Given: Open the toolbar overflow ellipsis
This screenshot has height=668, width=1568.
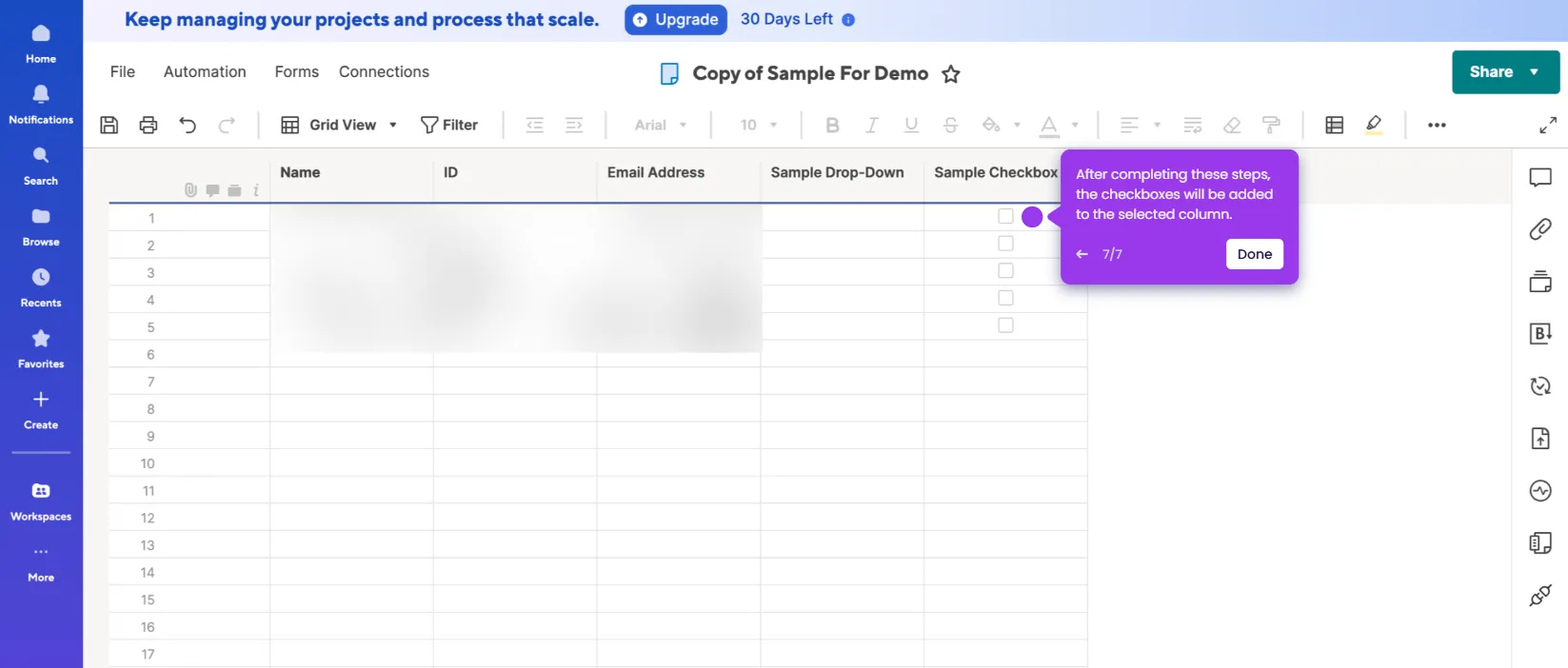Looking at the screenshot, I should [1437, 125].
